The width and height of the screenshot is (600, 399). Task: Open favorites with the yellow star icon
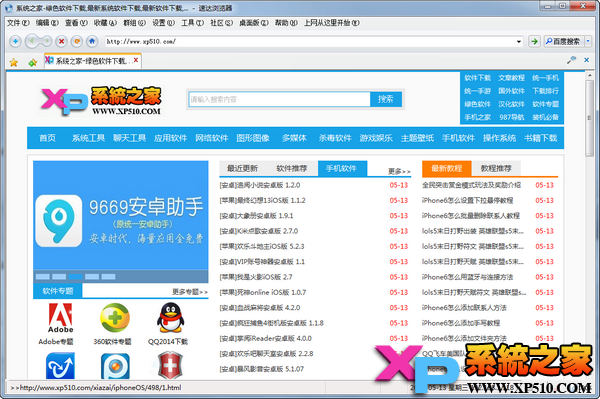pyautogui.click(x=14, y=62)
